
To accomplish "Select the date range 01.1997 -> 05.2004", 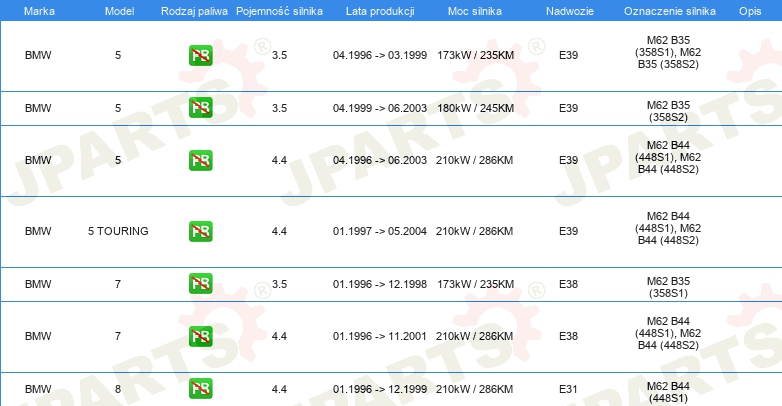I will tap(380, 231).
